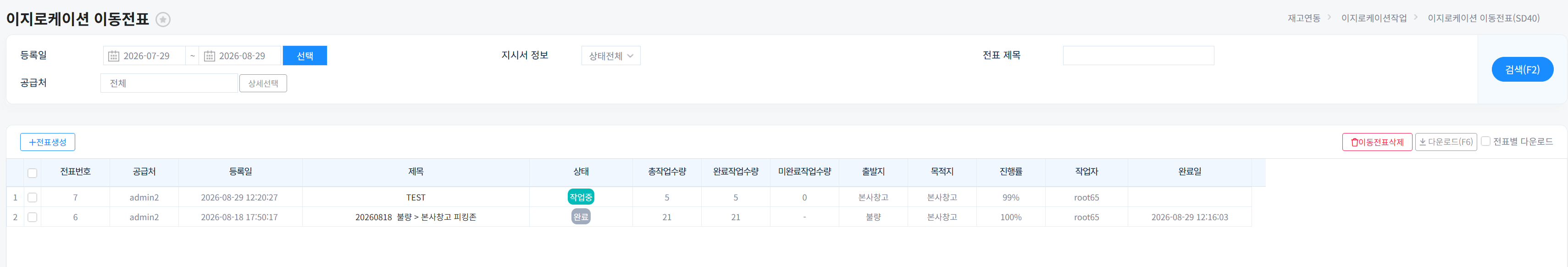The height and width of the screenshot is (267, 1568).
Task: Sort by 진행률 column header
Action: [1010, 172]
